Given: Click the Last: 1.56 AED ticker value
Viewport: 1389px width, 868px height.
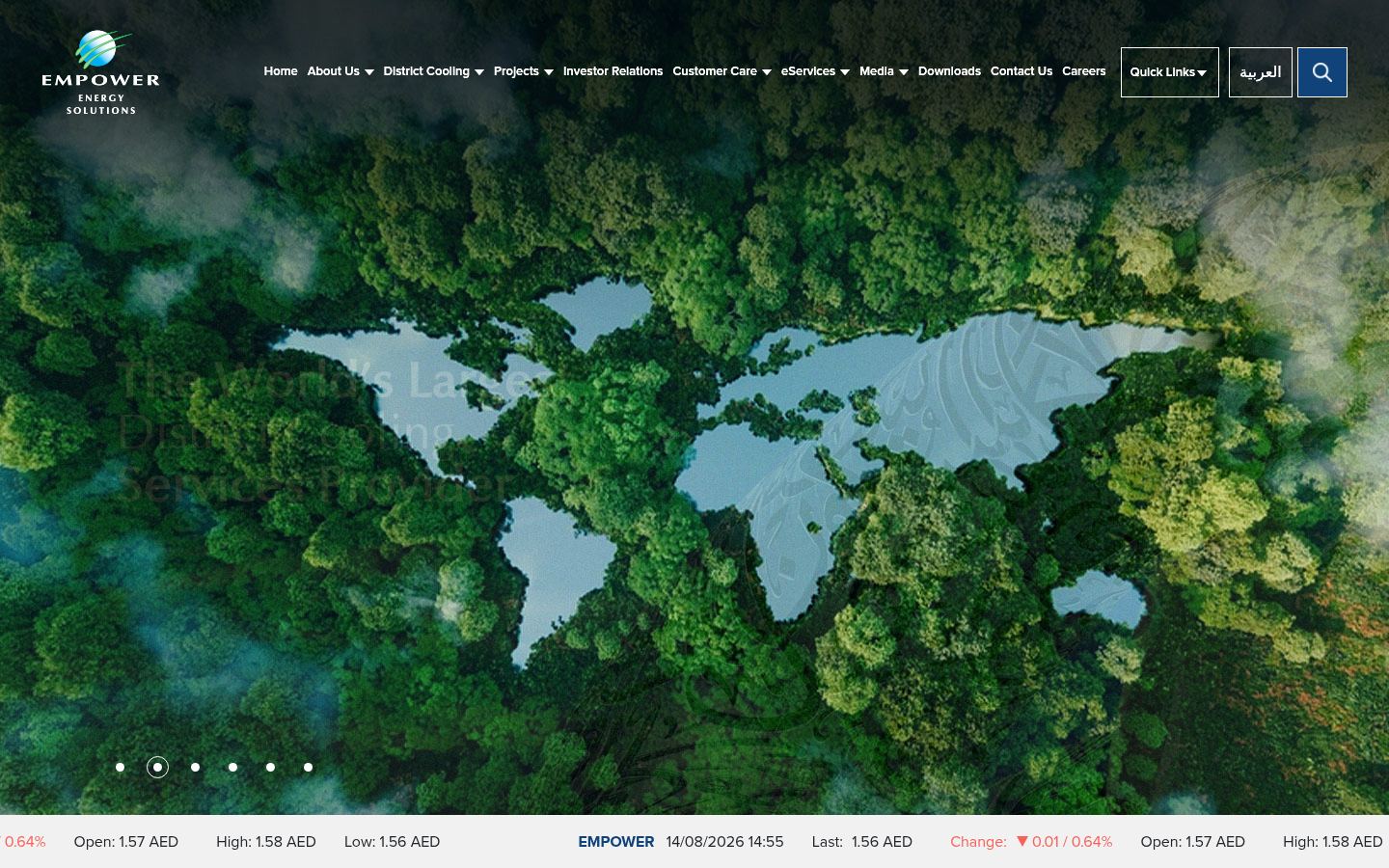Looking at the screenshot, I should tap(861, 842).
